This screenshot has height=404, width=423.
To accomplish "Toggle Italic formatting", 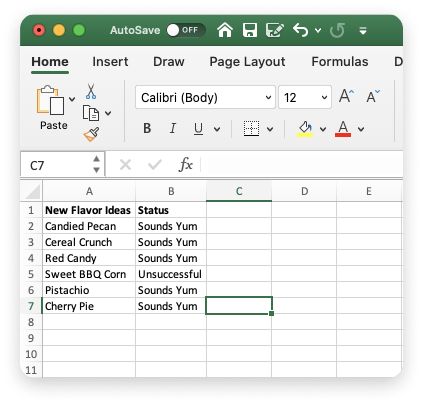I will click(173, 128).
